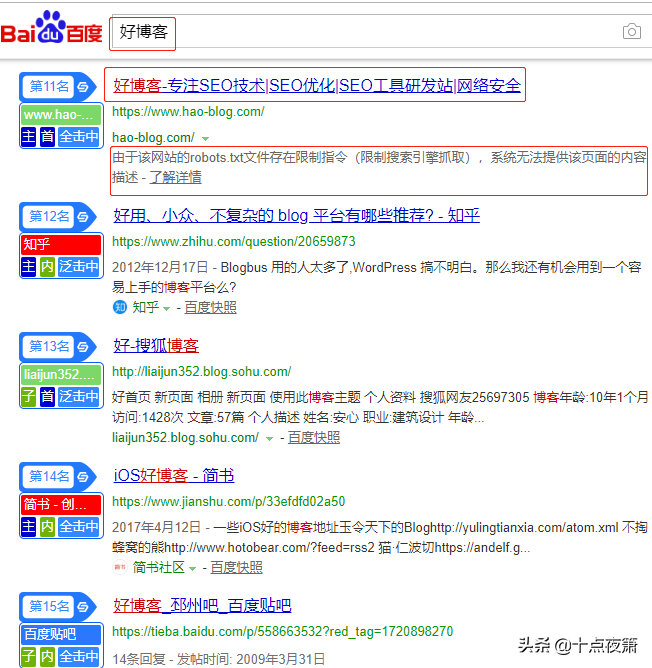Click the red 知乎 site tag
Viewport: 652px width, 668px height.
[61, 245]
